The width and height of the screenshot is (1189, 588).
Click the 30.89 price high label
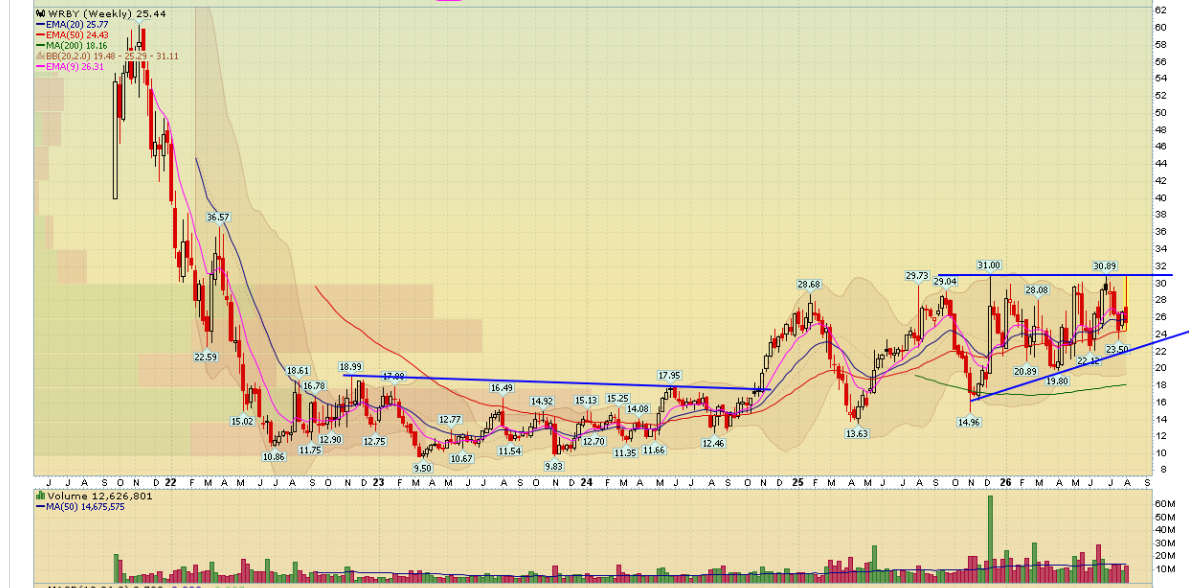(x=1105, y=266)
